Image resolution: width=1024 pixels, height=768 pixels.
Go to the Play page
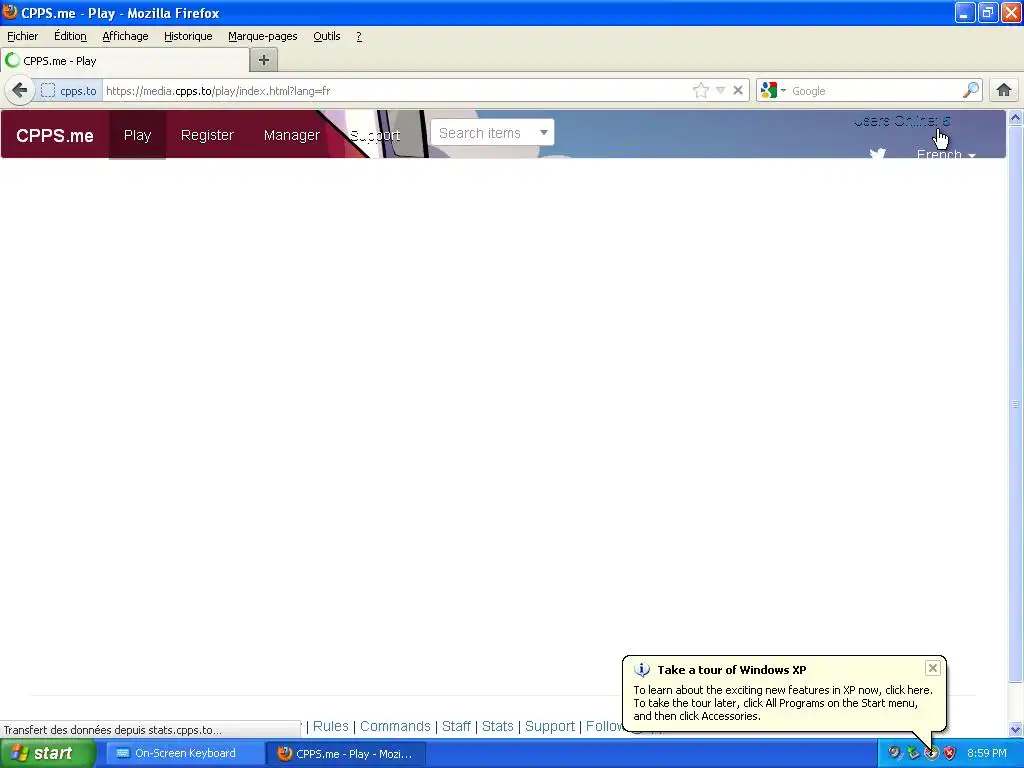(137, 135)
